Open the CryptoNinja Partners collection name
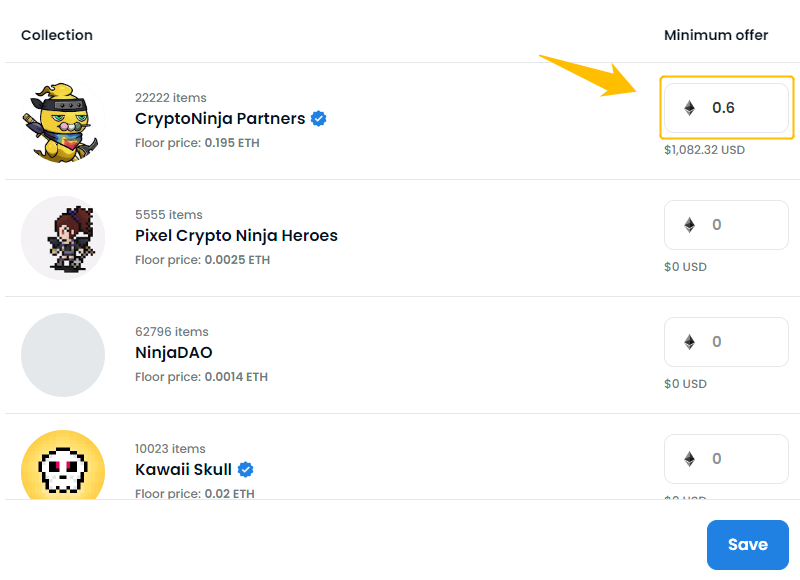 click(220, 119)
